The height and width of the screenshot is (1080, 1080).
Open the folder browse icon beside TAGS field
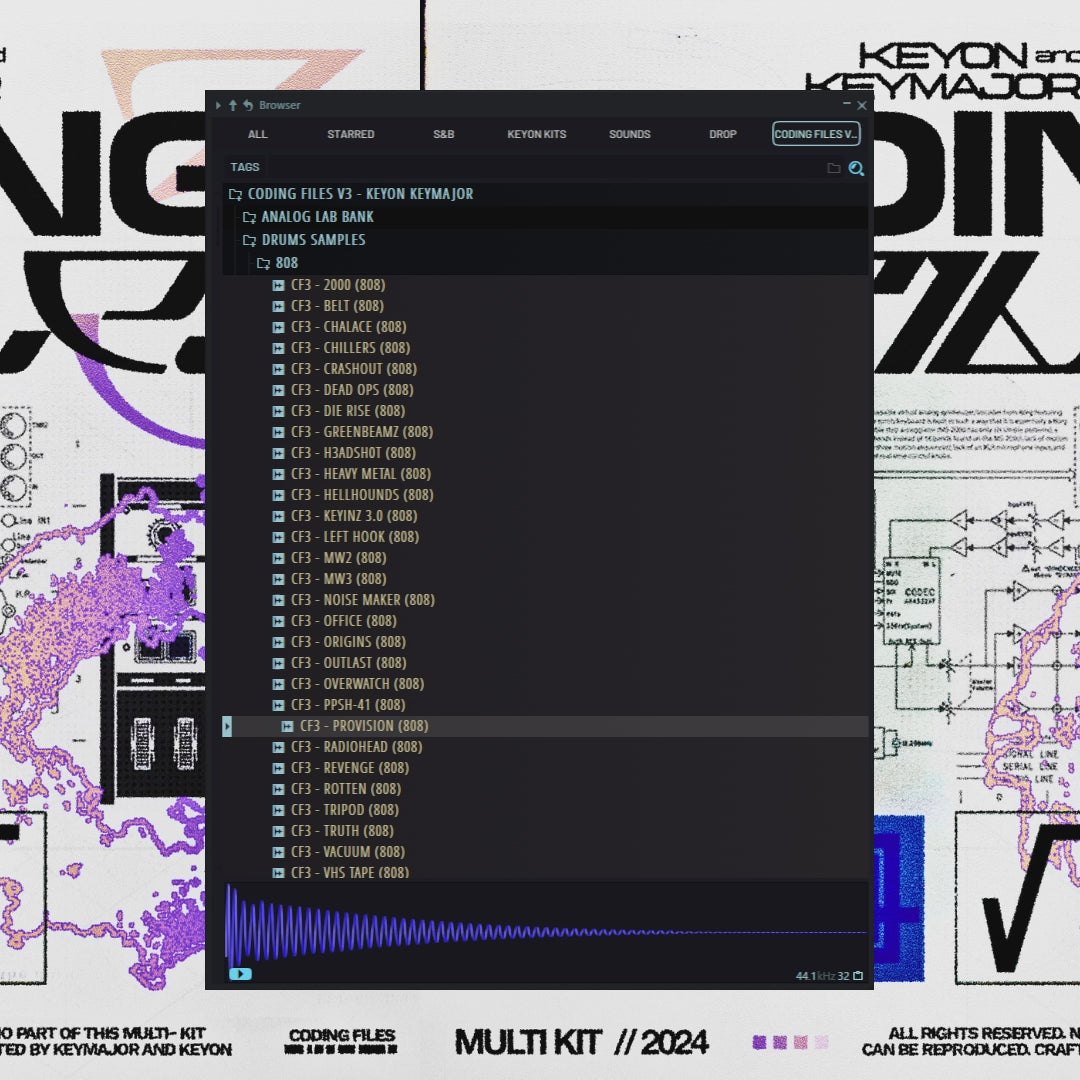[834, 168]
